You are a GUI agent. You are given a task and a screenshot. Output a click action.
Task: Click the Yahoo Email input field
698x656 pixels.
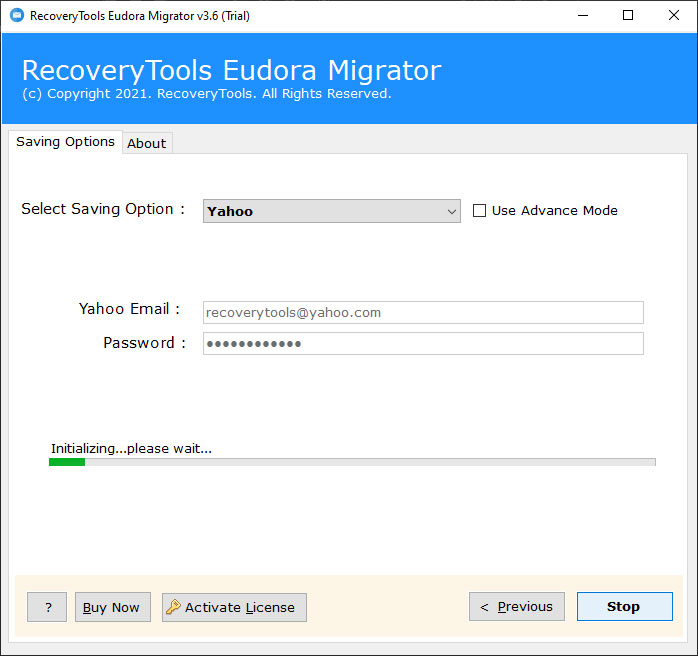pyautogui.click(x=423, y=312)
